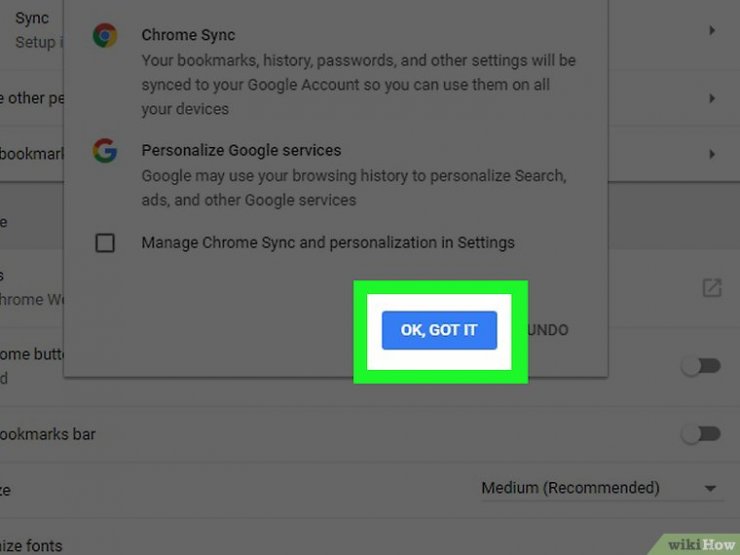This screenshot has height=555, width=740.
Task: Click the Chrome logo icon beside Chrome Sync
Action: pyautogui.click(x=105, y=35)
